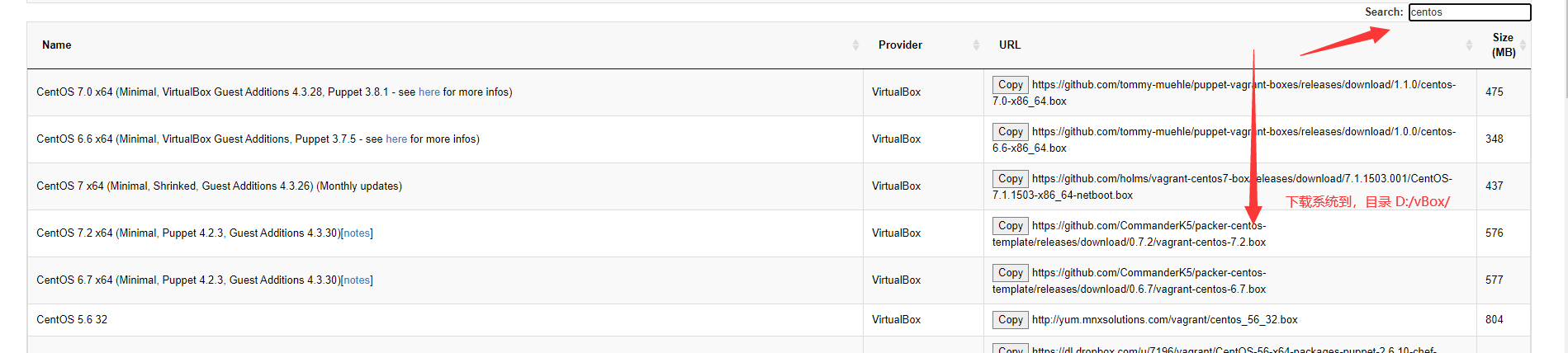Image resolution: width=1568 pixels, height=353 pixels.
Task: Open 'here' link in CentOS 7.0 row
Action: tap(429, 92)
